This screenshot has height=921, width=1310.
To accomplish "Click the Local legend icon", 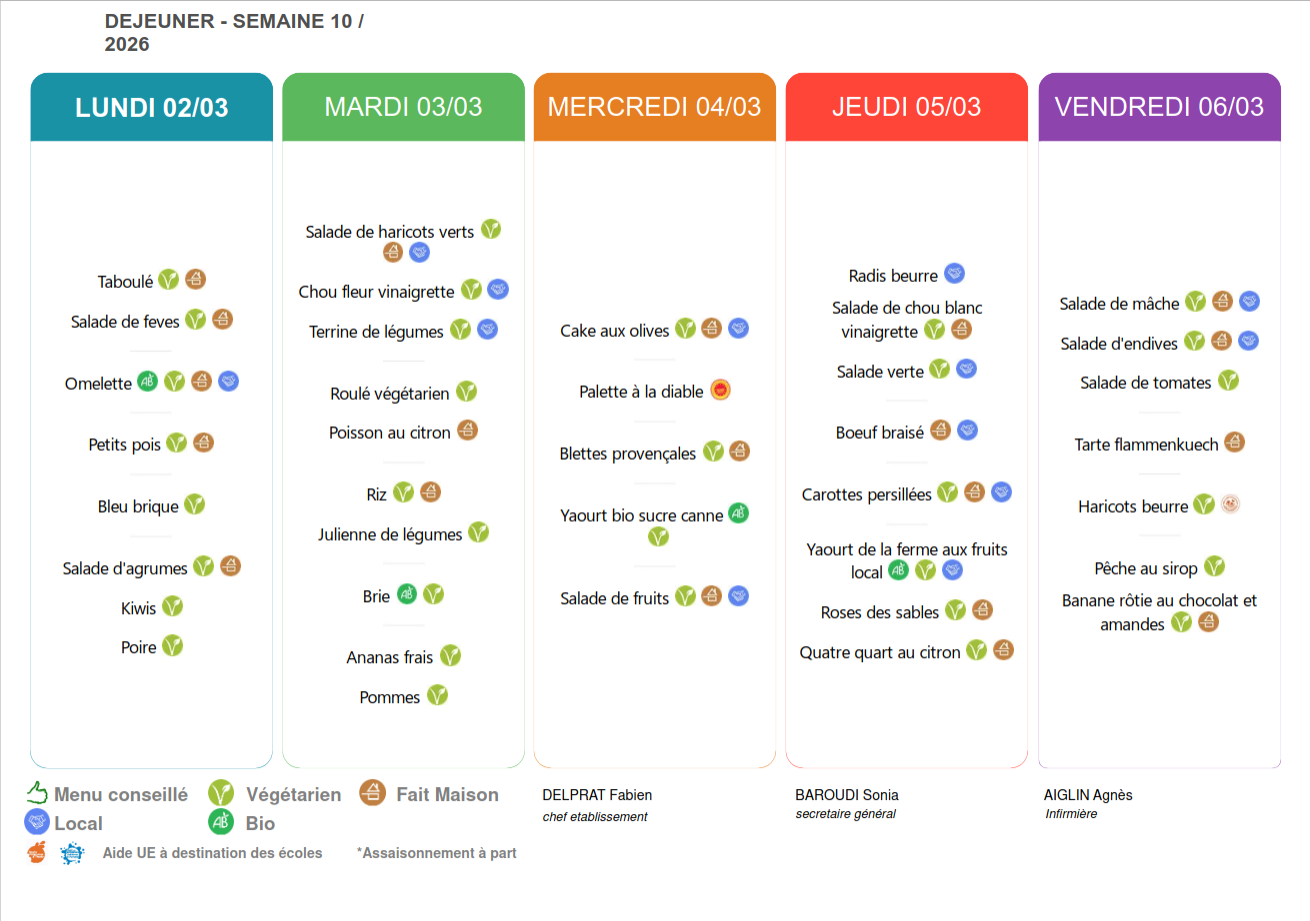I will coord(37,823).
